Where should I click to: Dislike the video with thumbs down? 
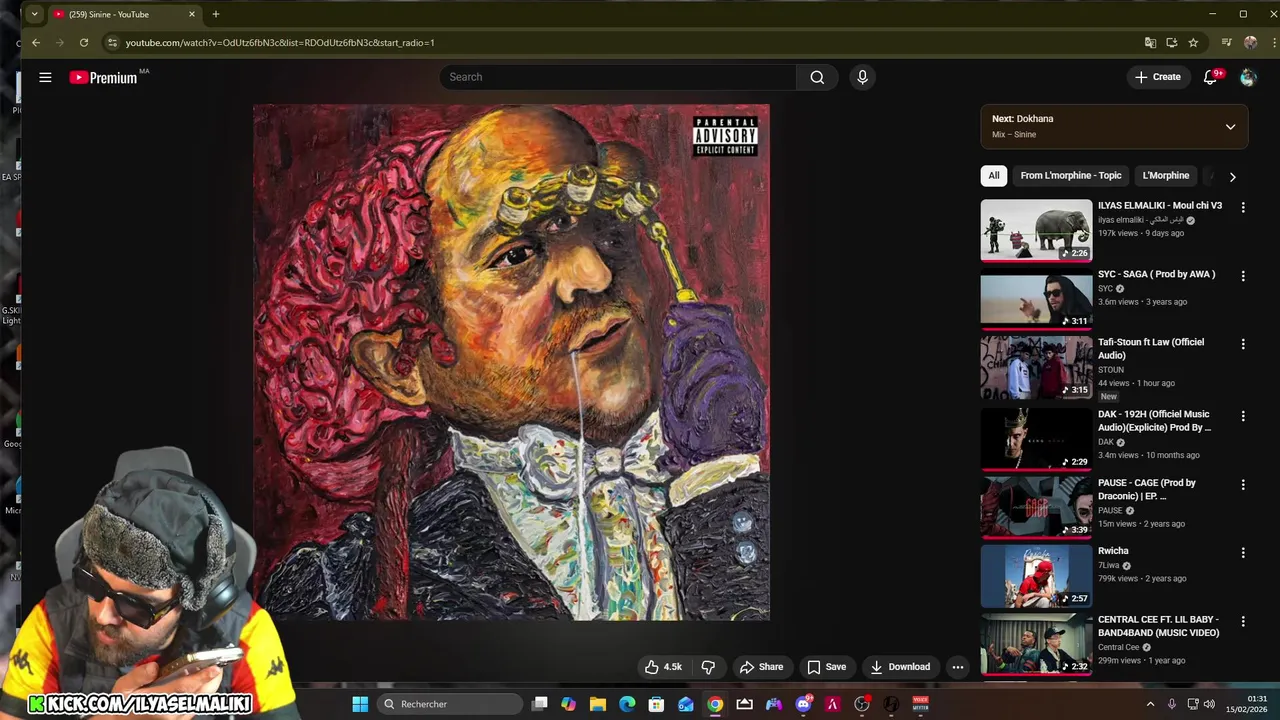(708, 667)
